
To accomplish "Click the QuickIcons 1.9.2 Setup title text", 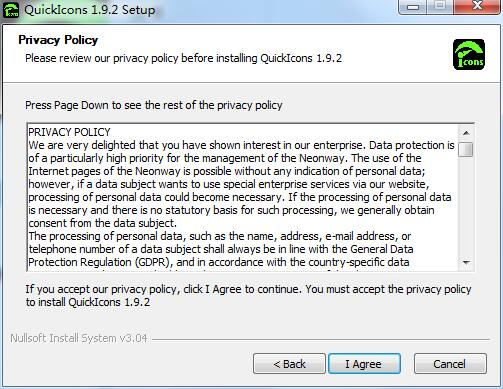I will pos(90,10).
